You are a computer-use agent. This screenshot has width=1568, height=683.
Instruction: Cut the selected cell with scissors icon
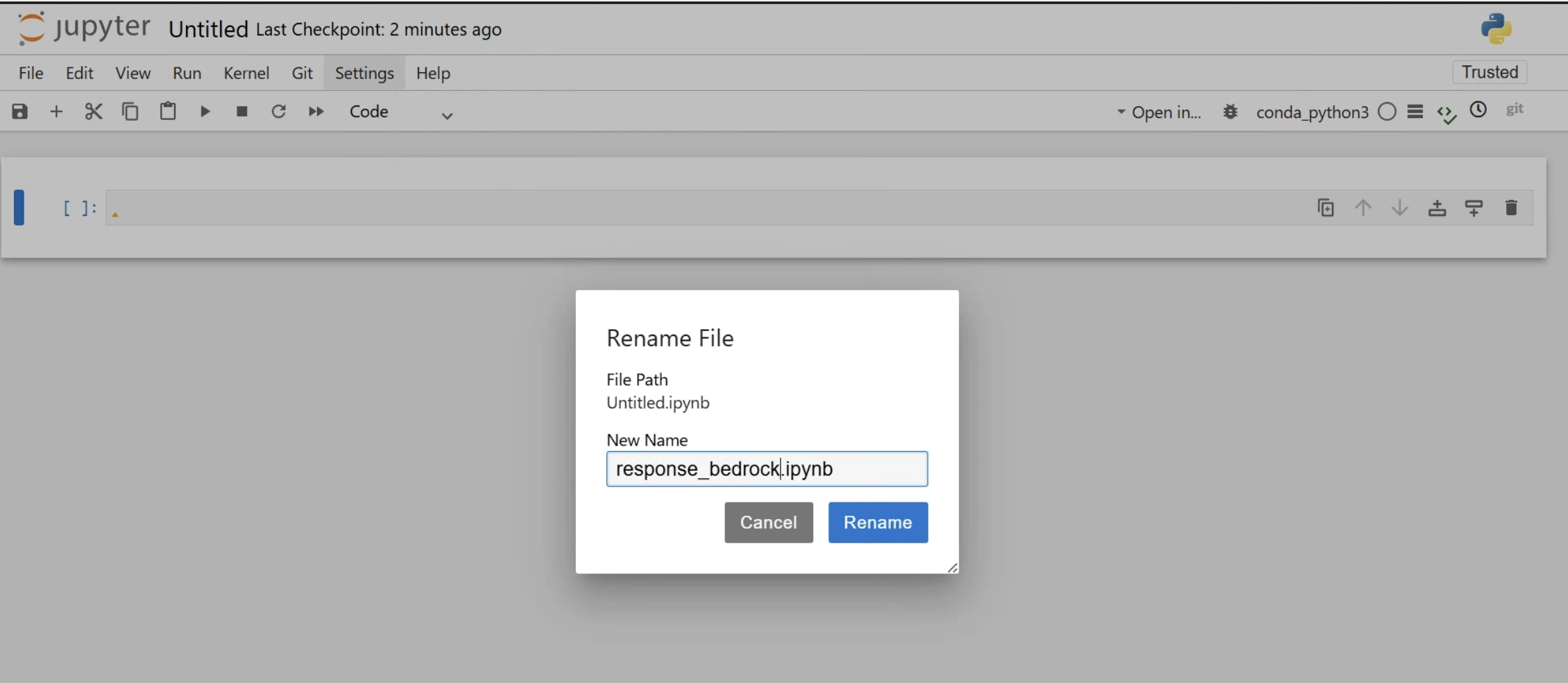[x=94, y=111]
